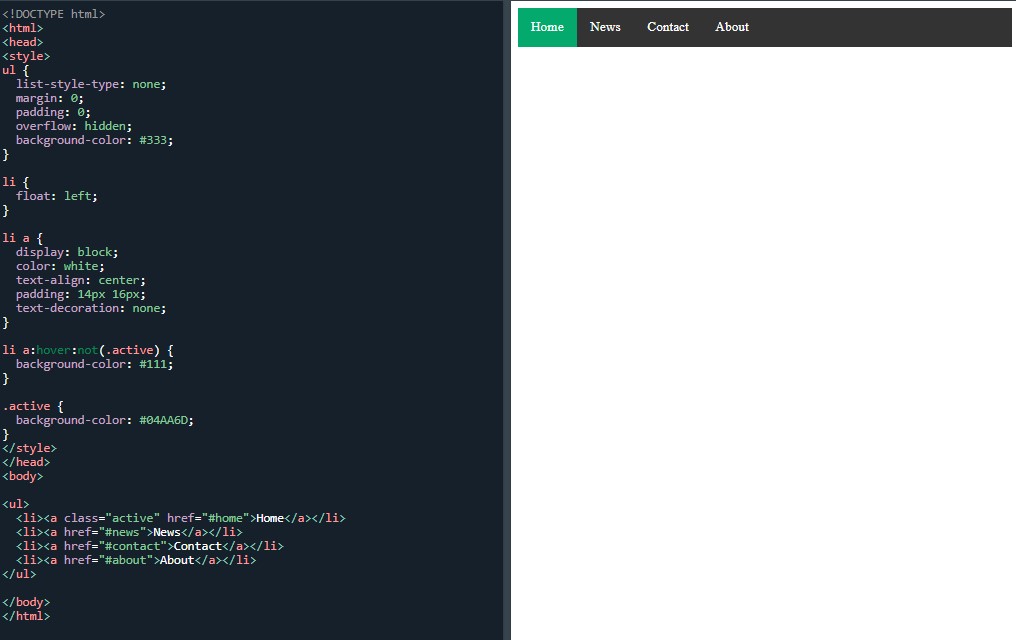Click empty dark area of preview navbar
The image size is (1016, 640).
pos(880,27)
